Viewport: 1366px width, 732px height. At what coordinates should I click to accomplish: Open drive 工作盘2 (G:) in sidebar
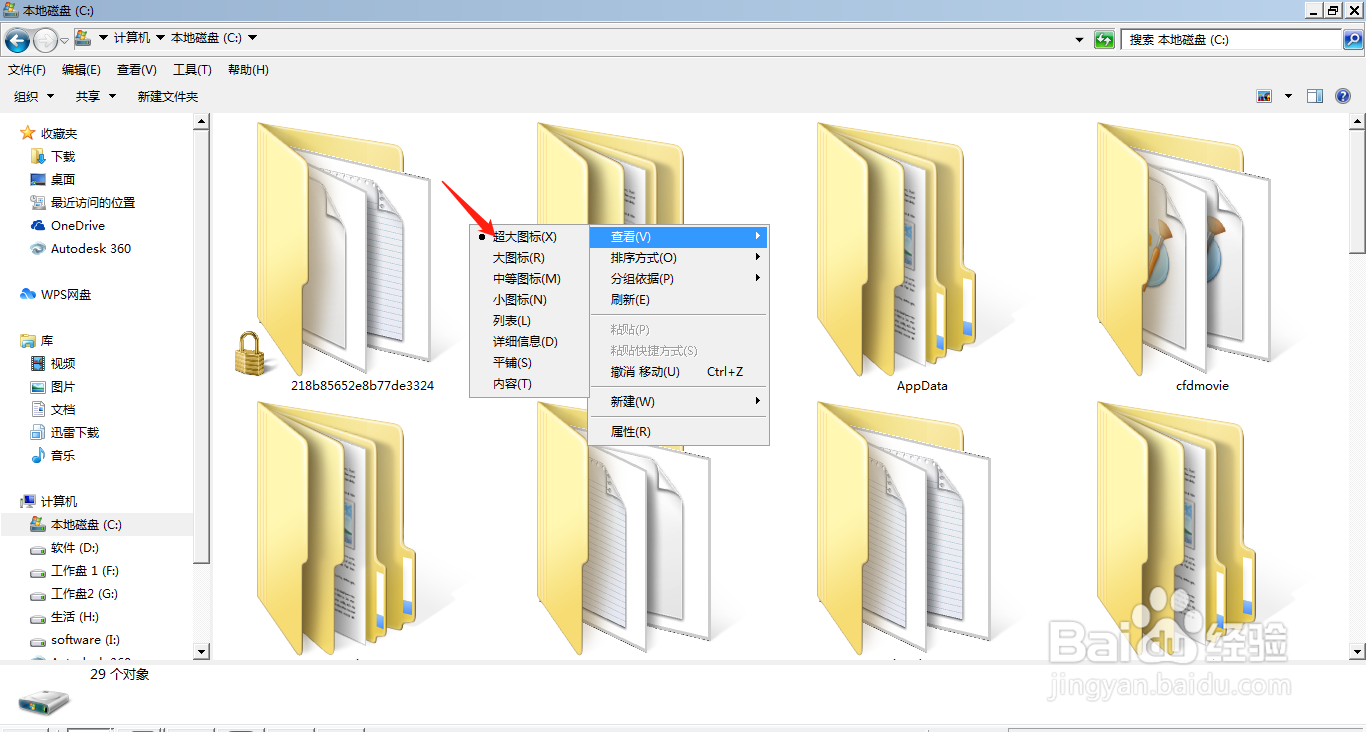pyautogui.click(x=75, y=593)
